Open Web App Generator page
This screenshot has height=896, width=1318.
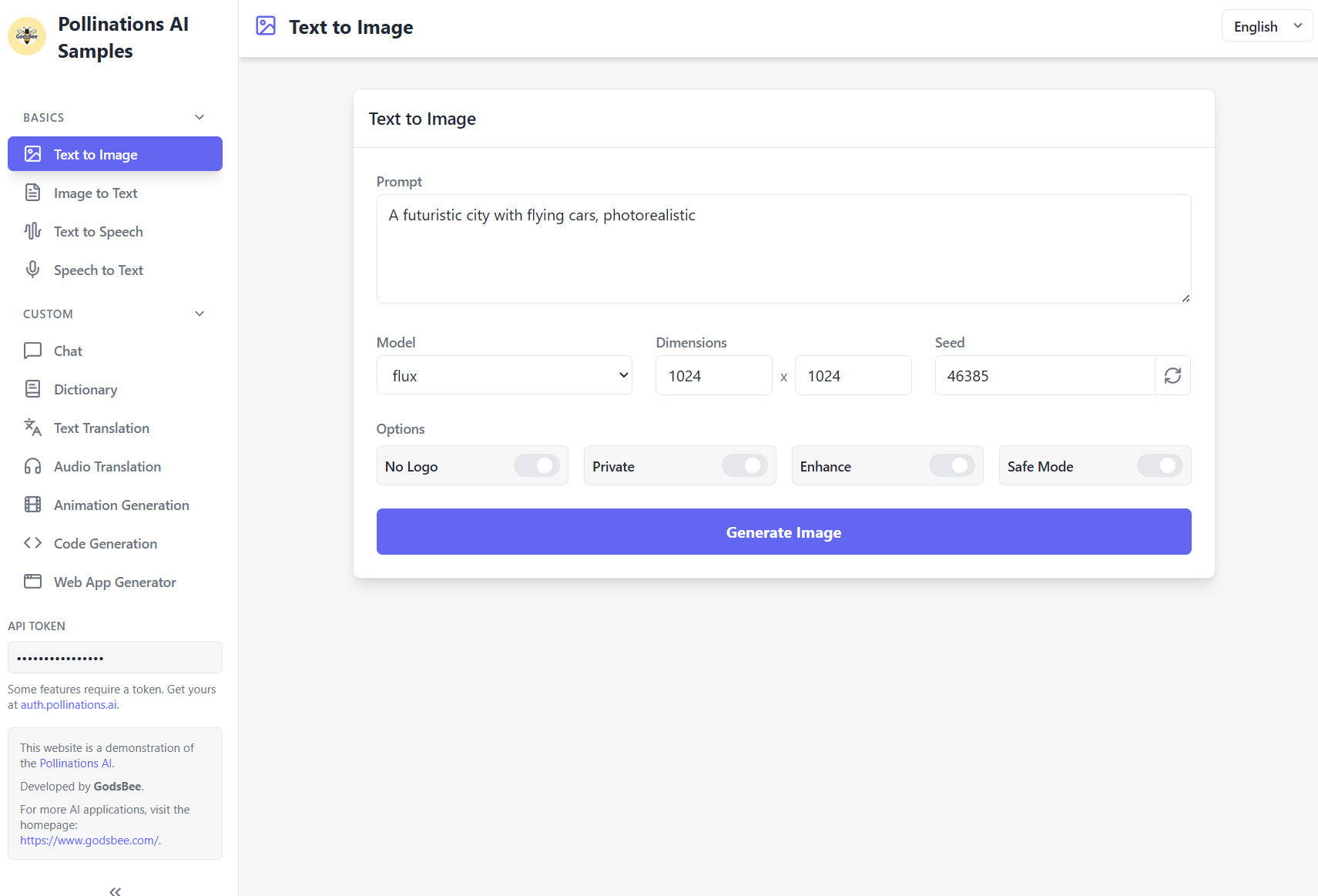tap(115, 582)
